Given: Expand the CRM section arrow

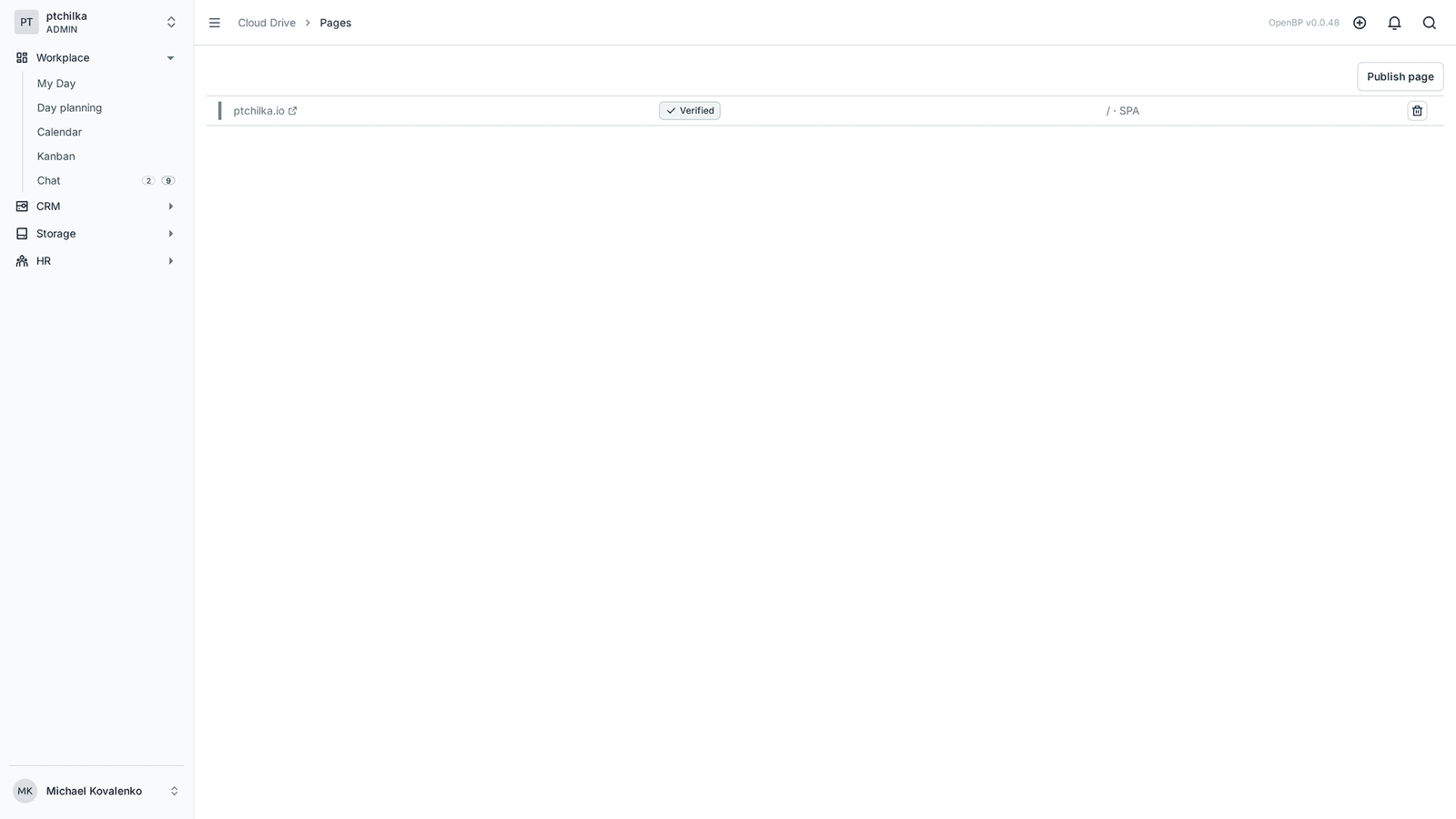Looking at the screenshot, I should [x=170, y=207].
